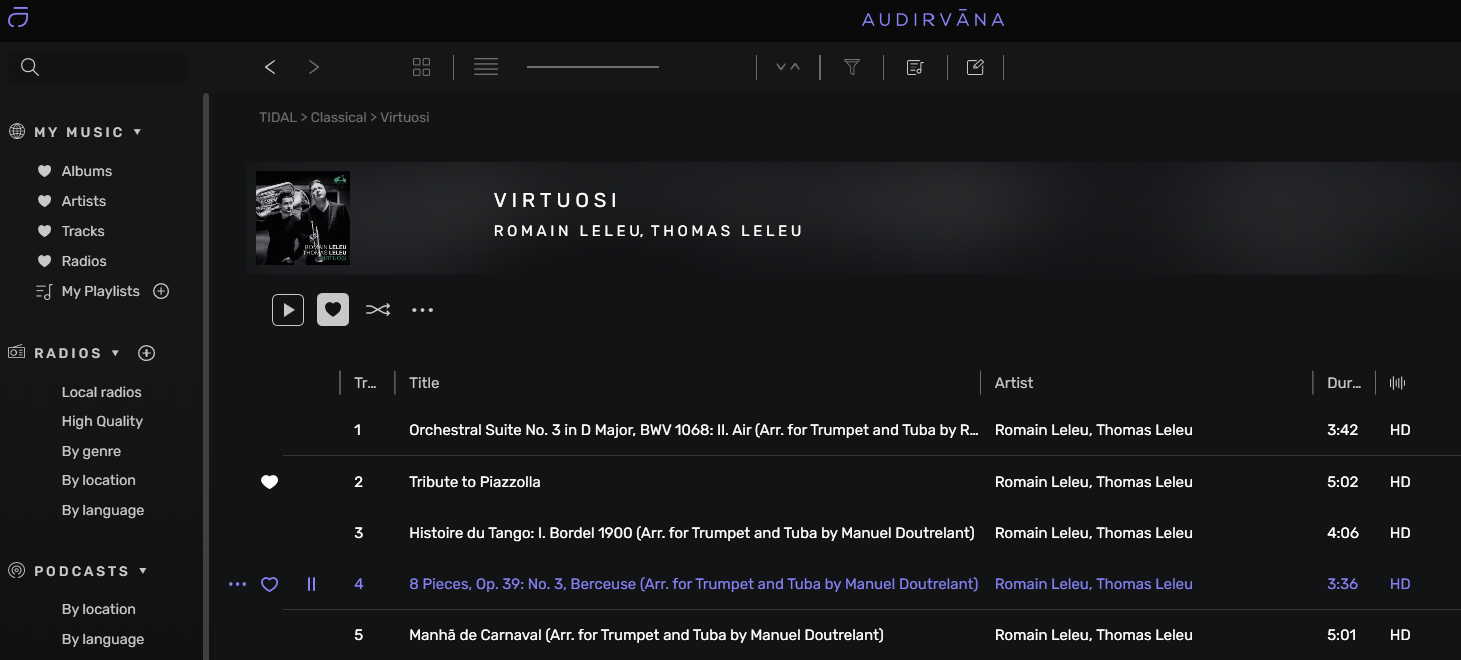Select Tribute to Piazzolla track title

click(475, 482)
